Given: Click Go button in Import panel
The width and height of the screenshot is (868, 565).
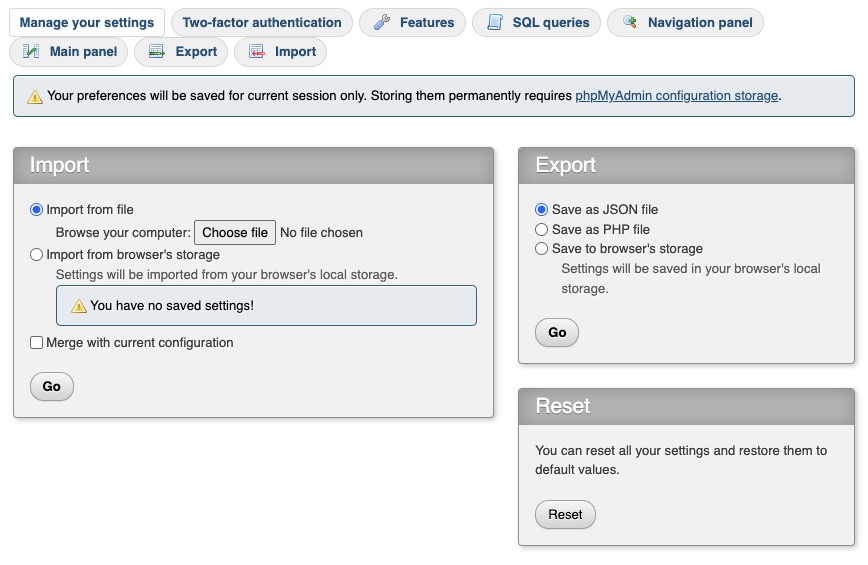Looking at the screenshot, I should (x=51, y=386).
